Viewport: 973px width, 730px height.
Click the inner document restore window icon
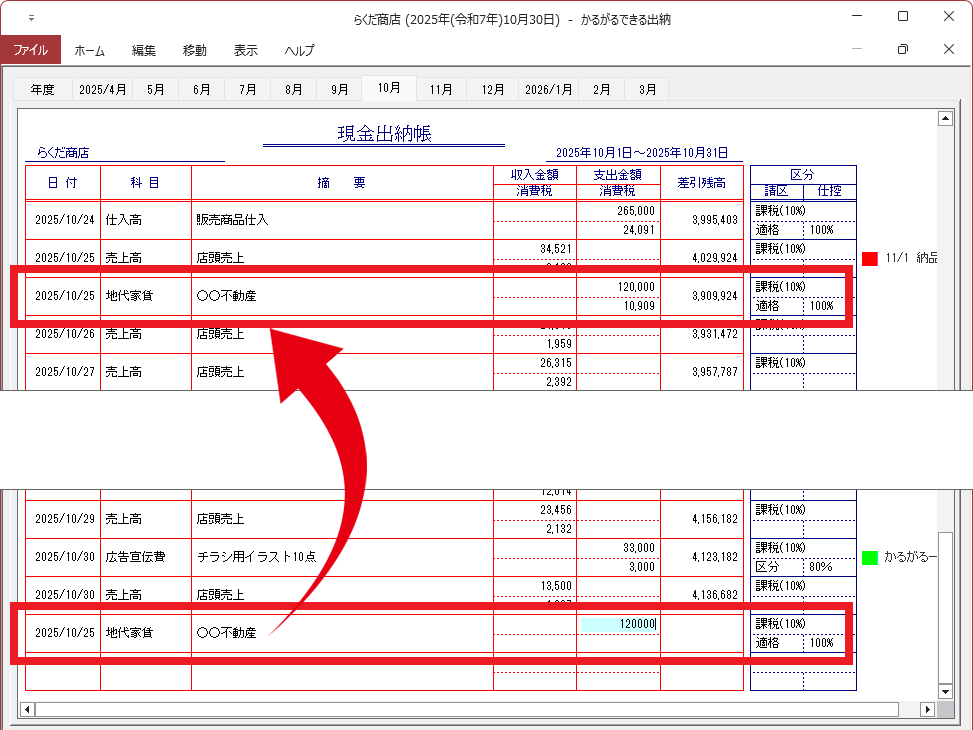click(x=902, y=49)
